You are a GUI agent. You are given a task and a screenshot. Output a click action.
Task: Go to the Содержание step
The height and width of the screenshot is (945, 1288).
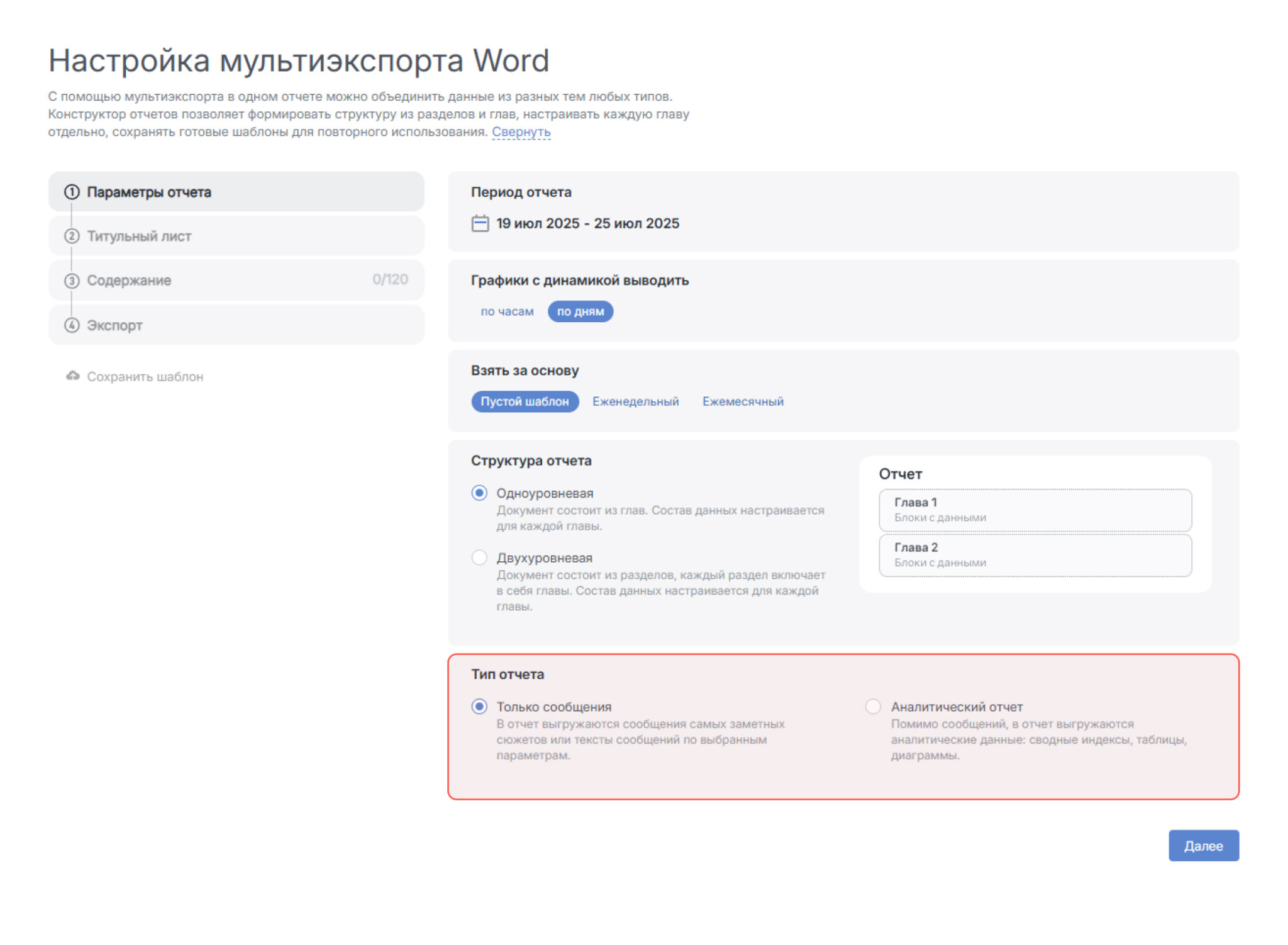click(x=236, y=281)
